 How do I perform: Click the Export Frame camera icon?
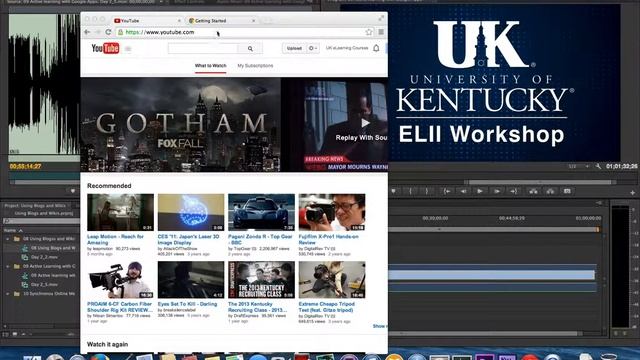[x=567, y=191]
